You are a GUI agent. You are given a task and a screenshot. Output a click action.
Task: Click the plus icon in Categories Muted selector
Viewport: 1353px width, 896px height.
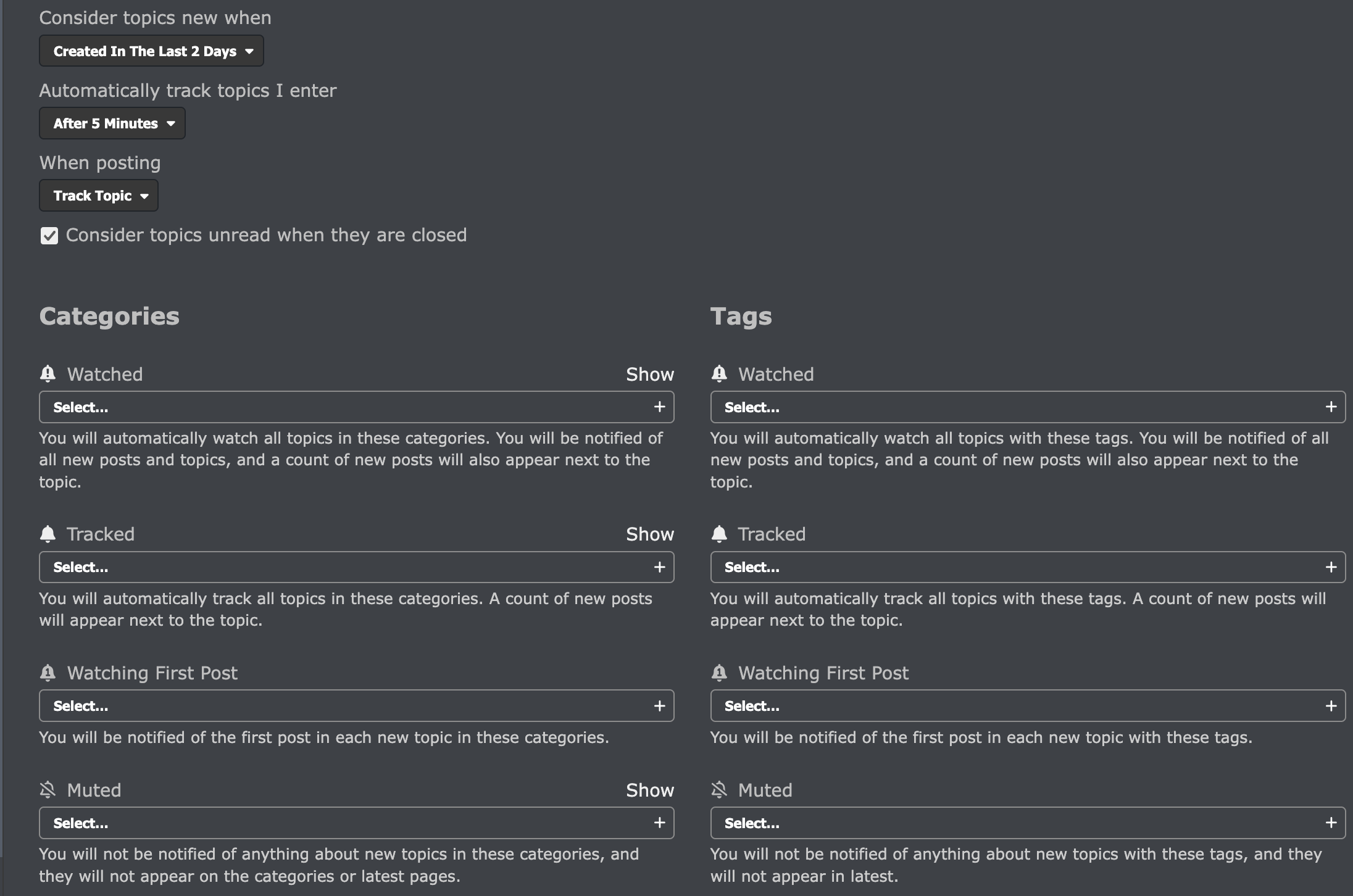(x=659, y=823)
